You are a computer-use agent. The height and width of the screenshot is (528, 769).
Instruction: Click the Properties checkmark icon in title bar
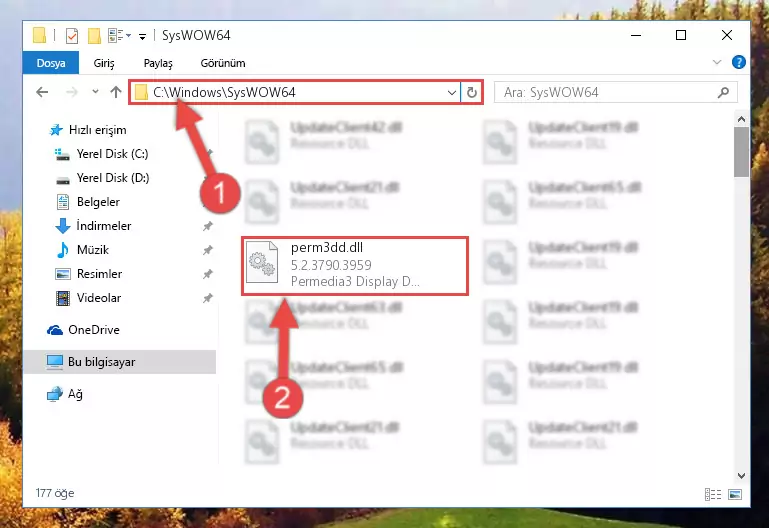click(x=72, y=35)
